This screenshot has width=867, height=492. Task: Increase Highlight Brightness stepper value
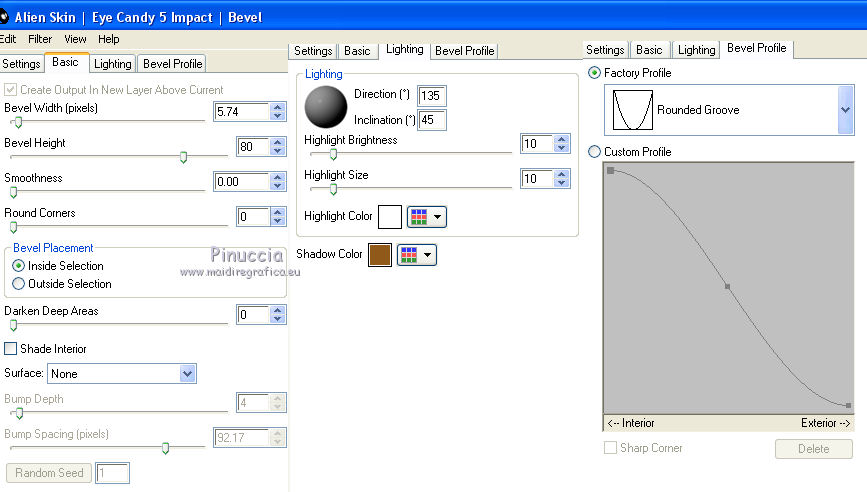click(562, 139)
